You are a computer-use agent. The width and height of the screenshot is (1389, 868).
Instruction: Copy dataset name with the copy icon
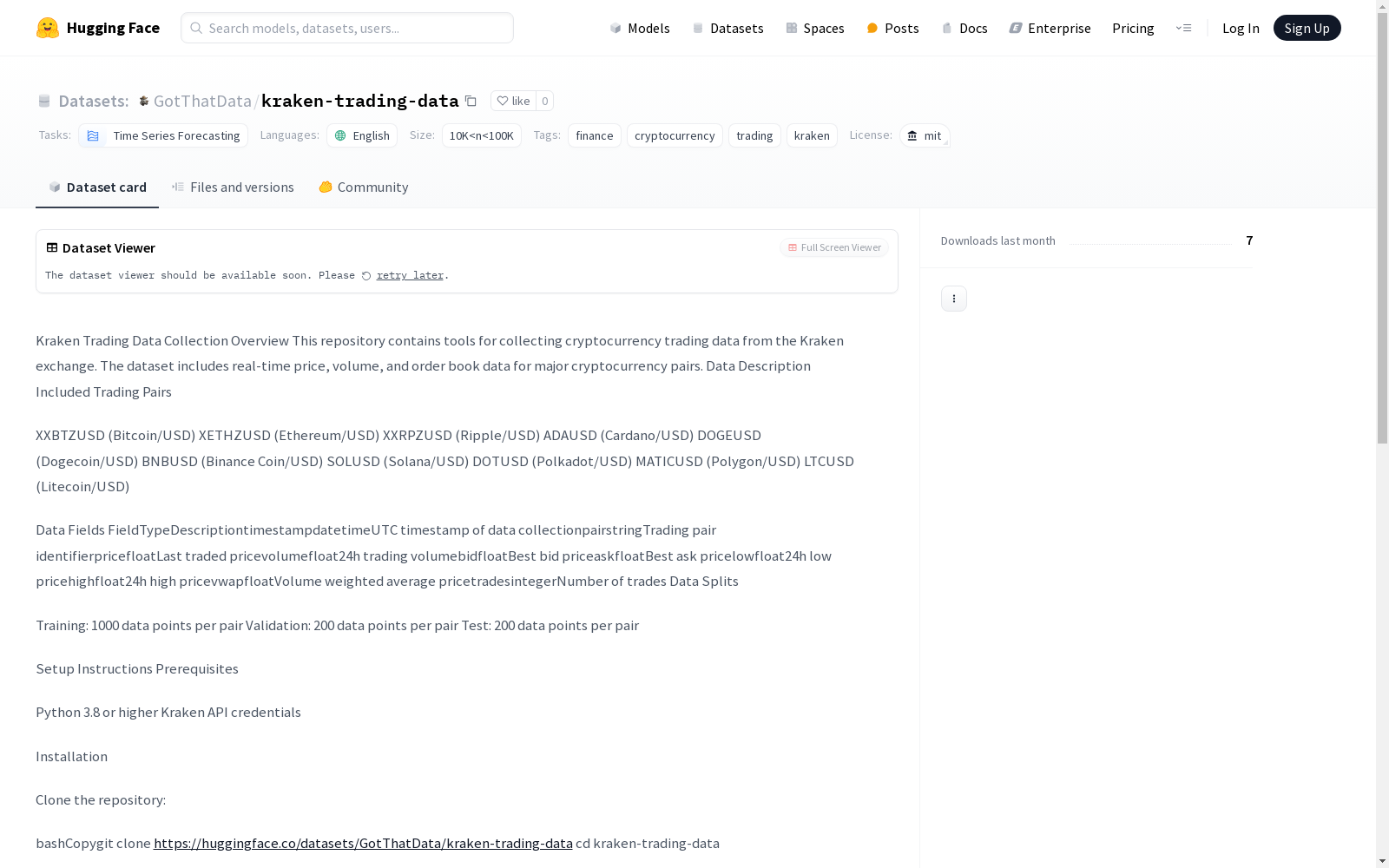(471, 101)
